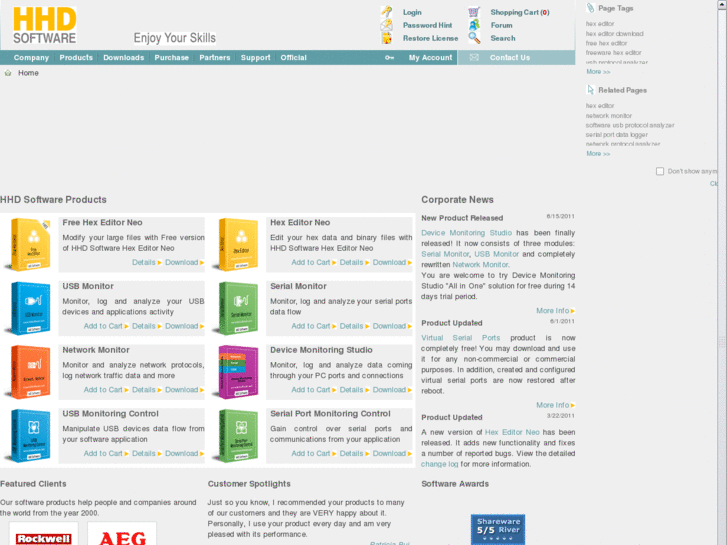This screenshot has width=727, height=545.
Task: Open the change log link
Action: 439,464
